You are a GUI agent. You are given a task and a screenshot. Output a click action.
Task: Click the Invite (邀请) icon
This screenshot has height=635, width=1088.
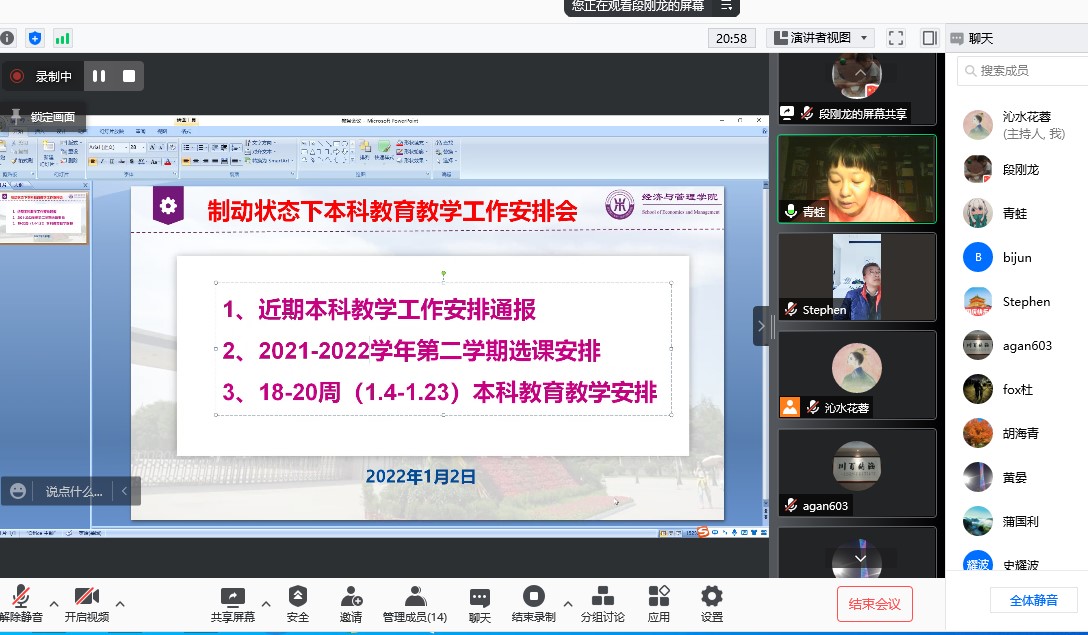pos(351,598)
